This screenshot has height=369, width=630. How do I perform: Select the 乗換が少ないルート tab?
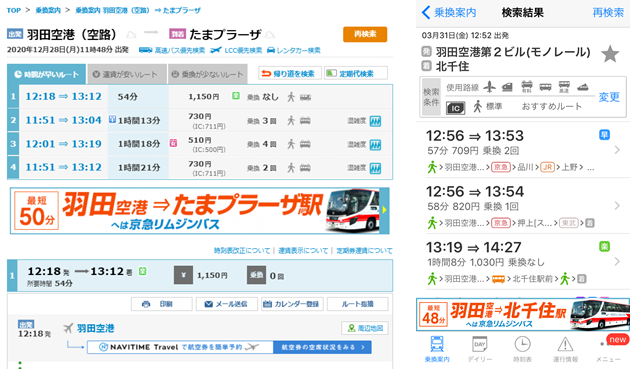point(207,74)
